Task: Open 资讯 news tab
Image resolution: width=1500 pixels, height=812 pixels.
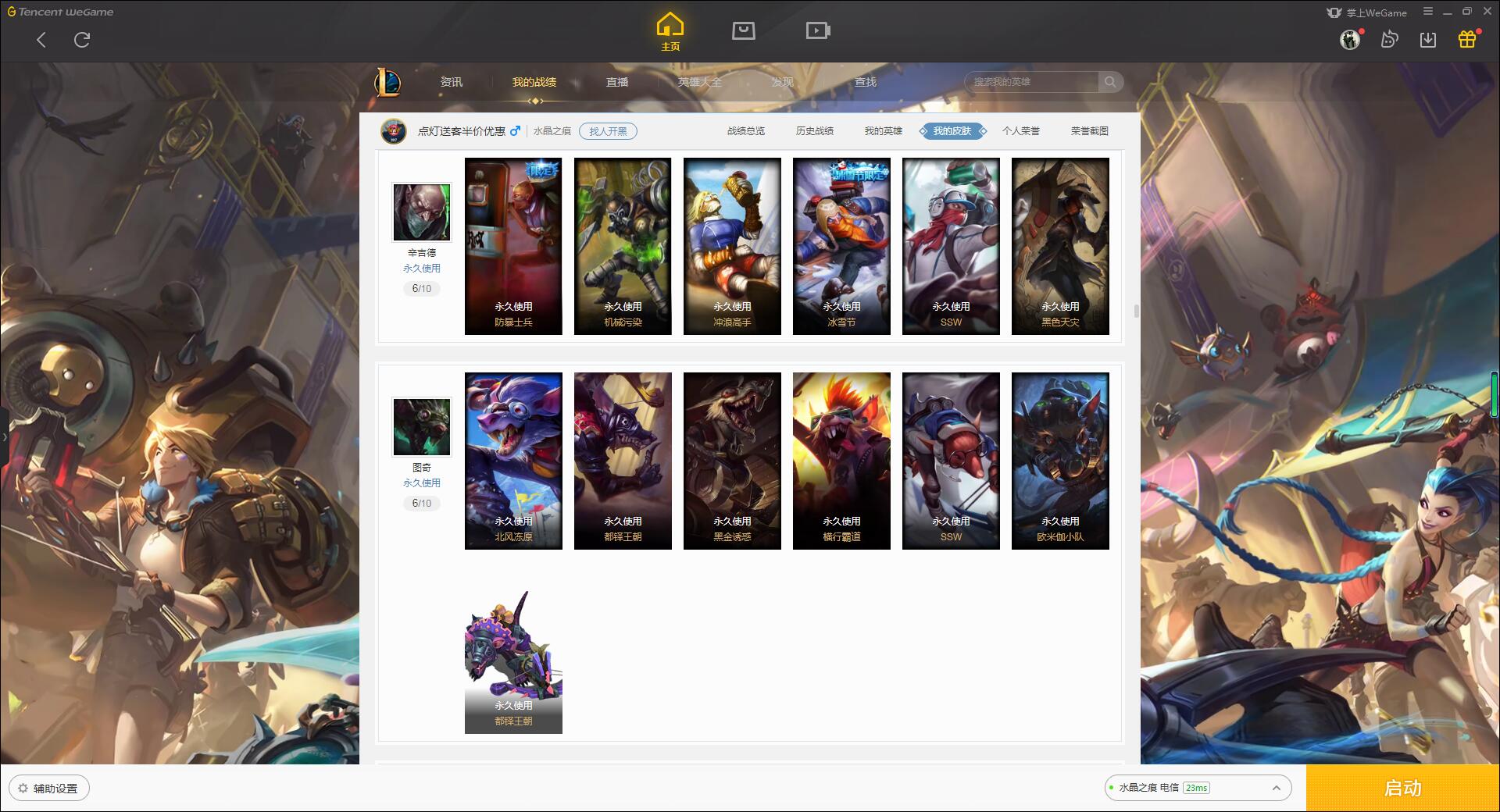Action: click(452, 82)
